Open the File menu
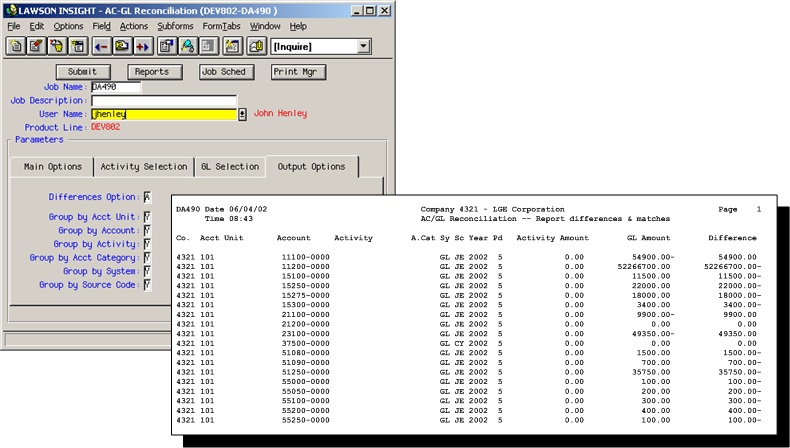This screenshot has height=448, width=790. click(14, 26)
